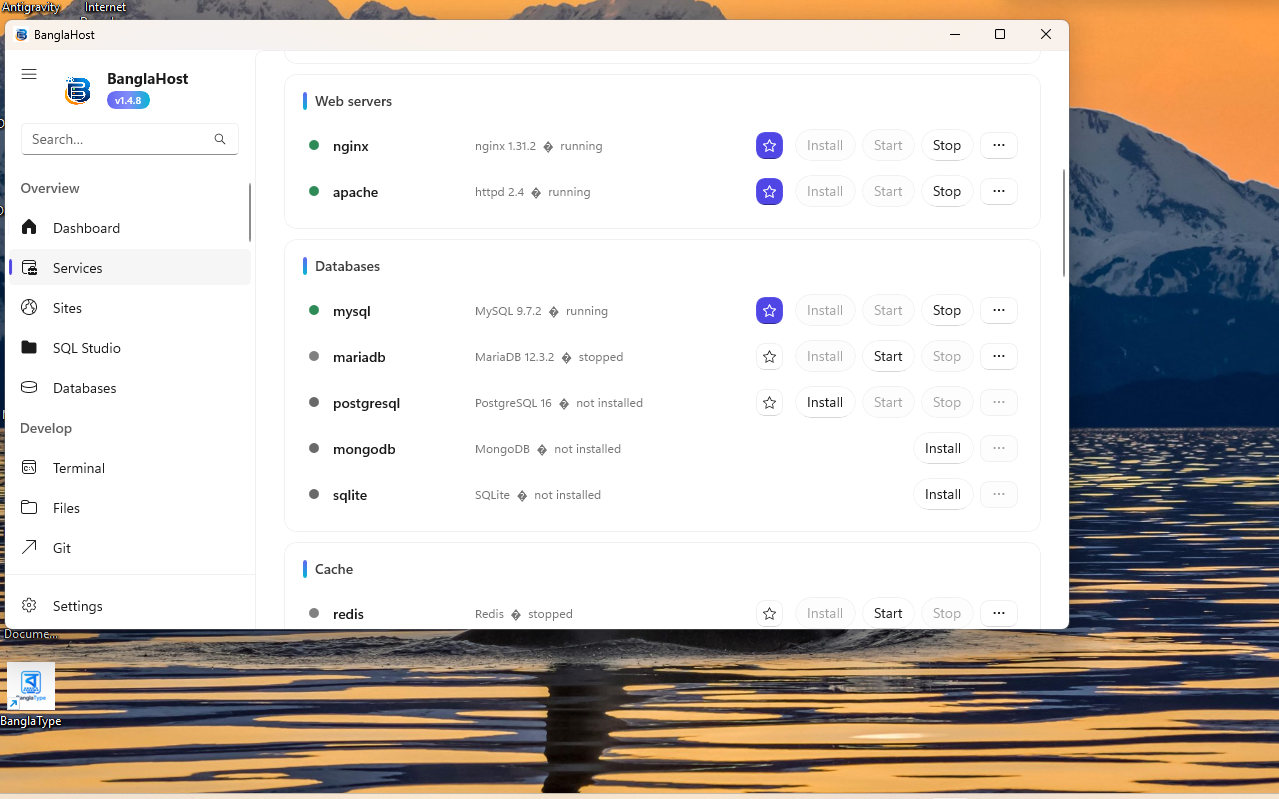Toggle favorite star for mariadb

tap(769, 357)
